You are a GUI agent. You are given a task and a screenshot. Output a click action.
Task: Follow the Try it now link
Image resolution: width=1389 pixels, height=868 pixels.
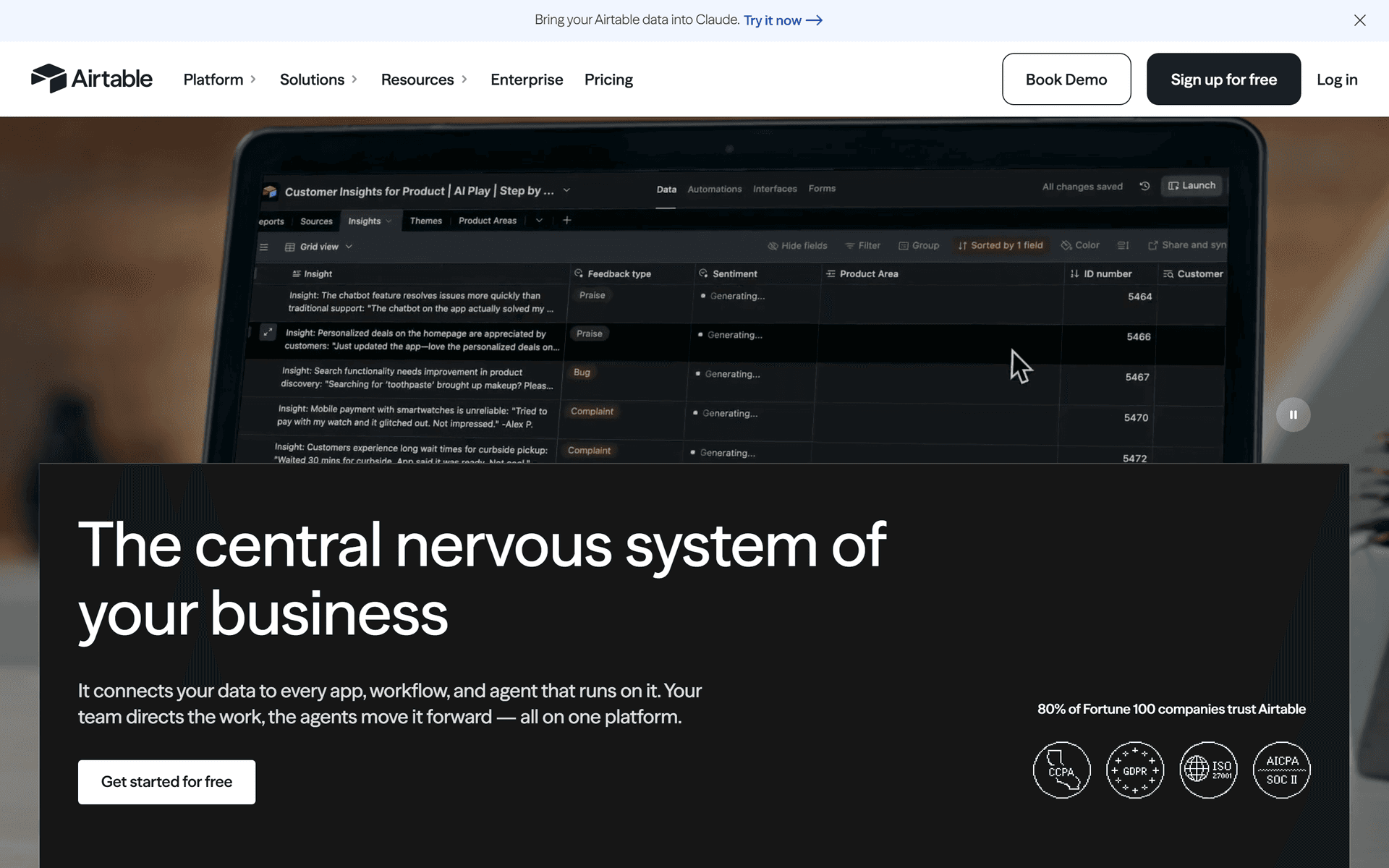point(783,20)
